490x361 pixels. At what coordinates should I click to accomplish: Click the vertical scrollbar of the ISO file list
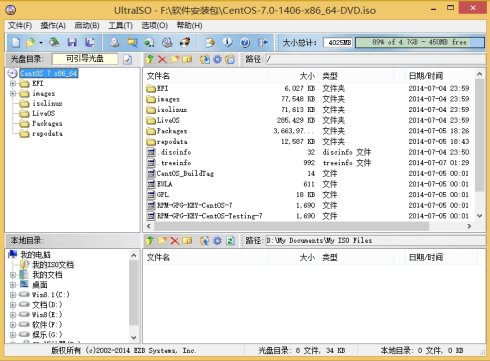[x=480, y=135]
